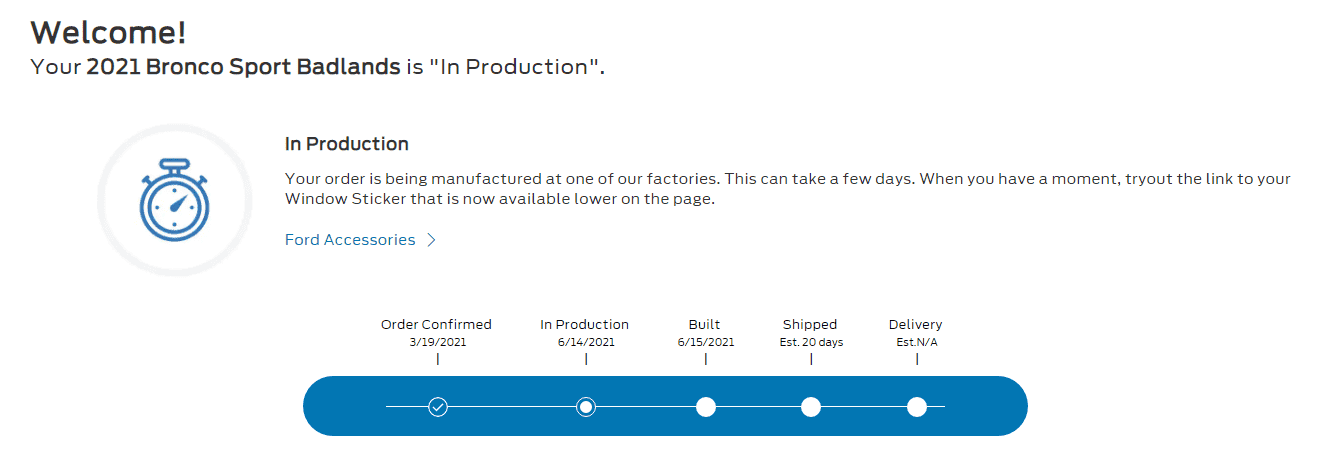Select the In Production step circle
Viewport: 1336px width, 461px height.
point(586,407)
